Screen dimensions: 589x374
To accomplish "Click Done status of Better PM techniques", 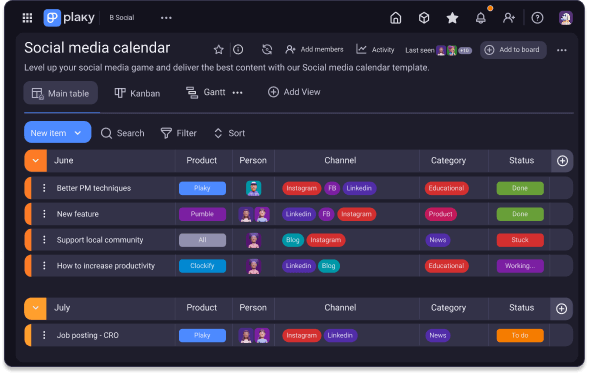I will pyautogui.click(x=520, y=188).
